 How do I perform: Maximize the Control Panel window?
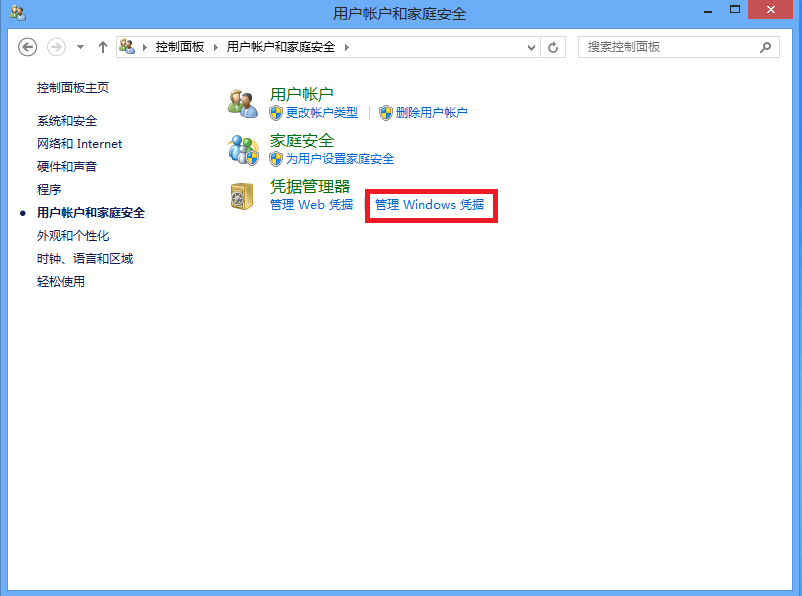tap(735, 10)
